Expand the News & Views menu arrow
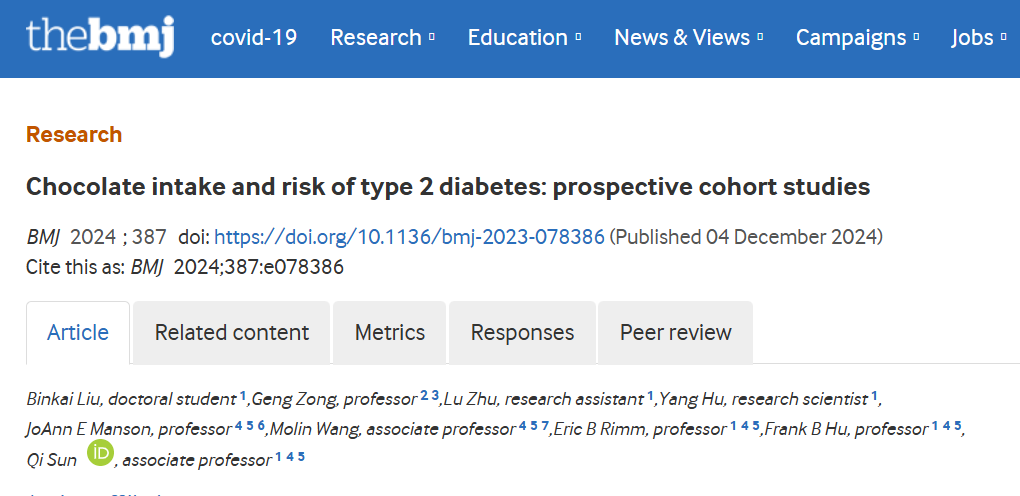This screenshot has height=496, width=1020. 760,38
